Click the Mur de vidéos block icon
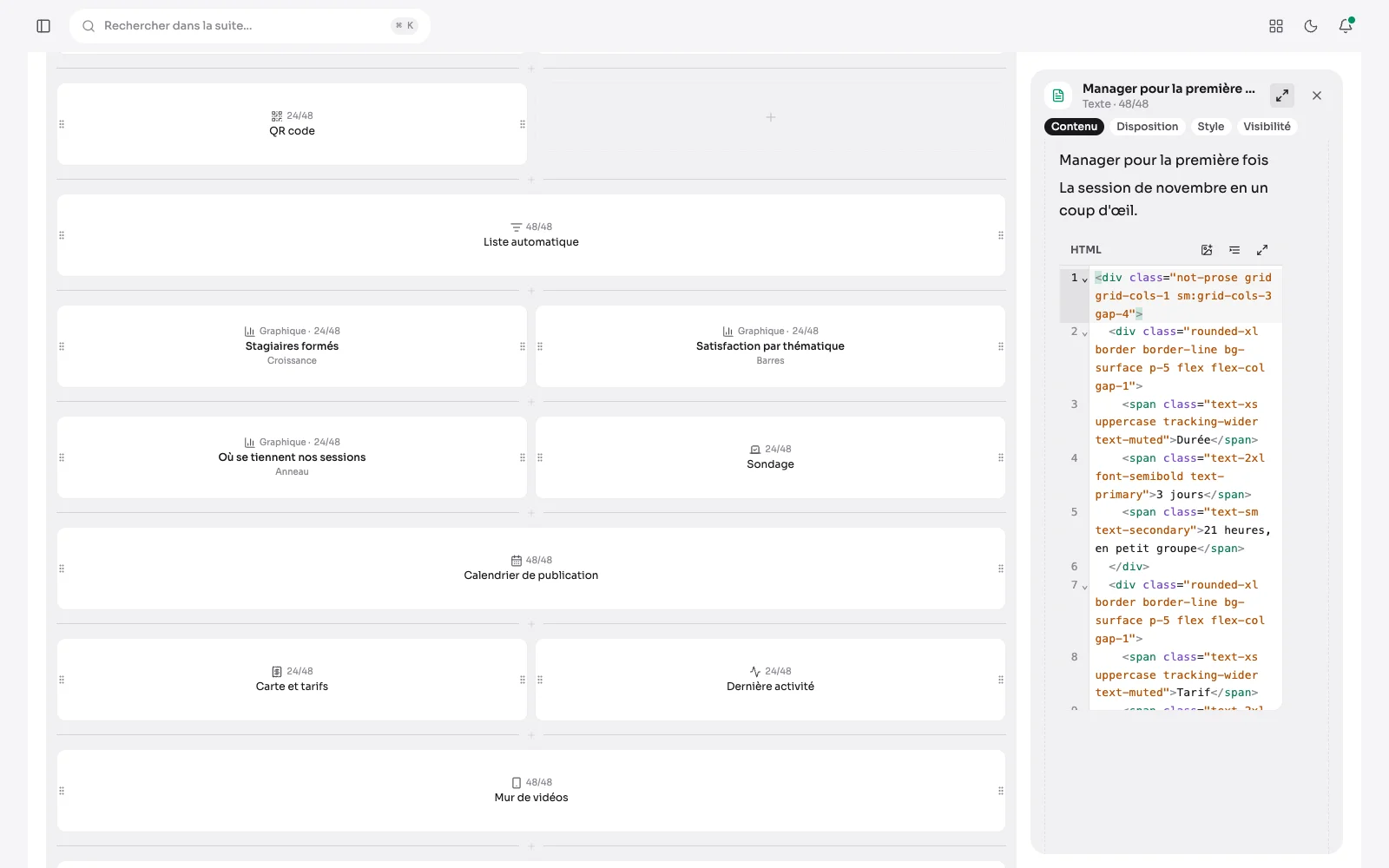Viewport: 1389px width, 868px height. (517, 783)
